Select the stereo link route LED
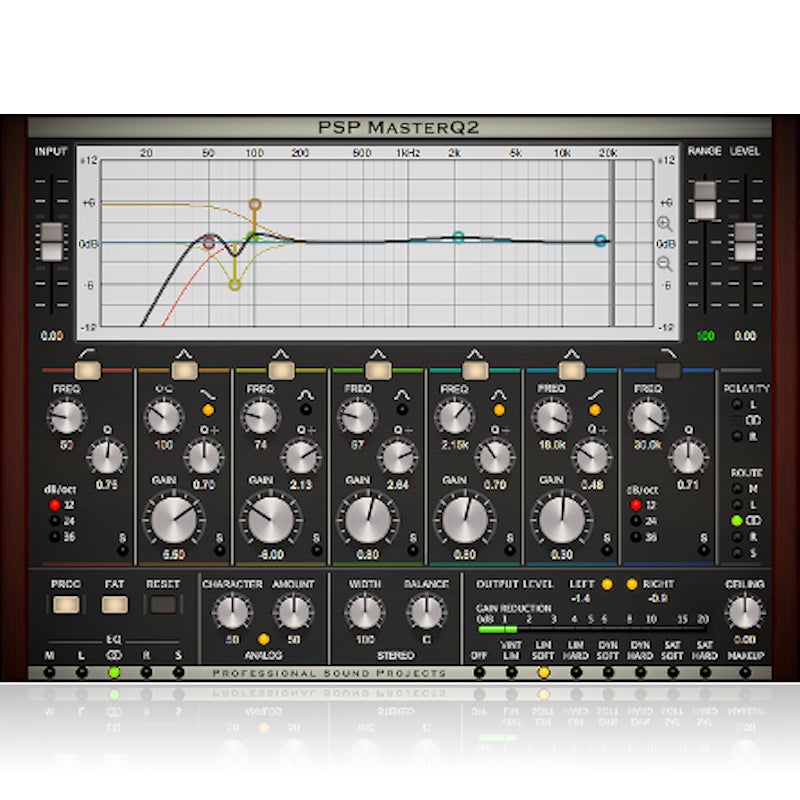 pyautogui.click(x=737, y=521)
